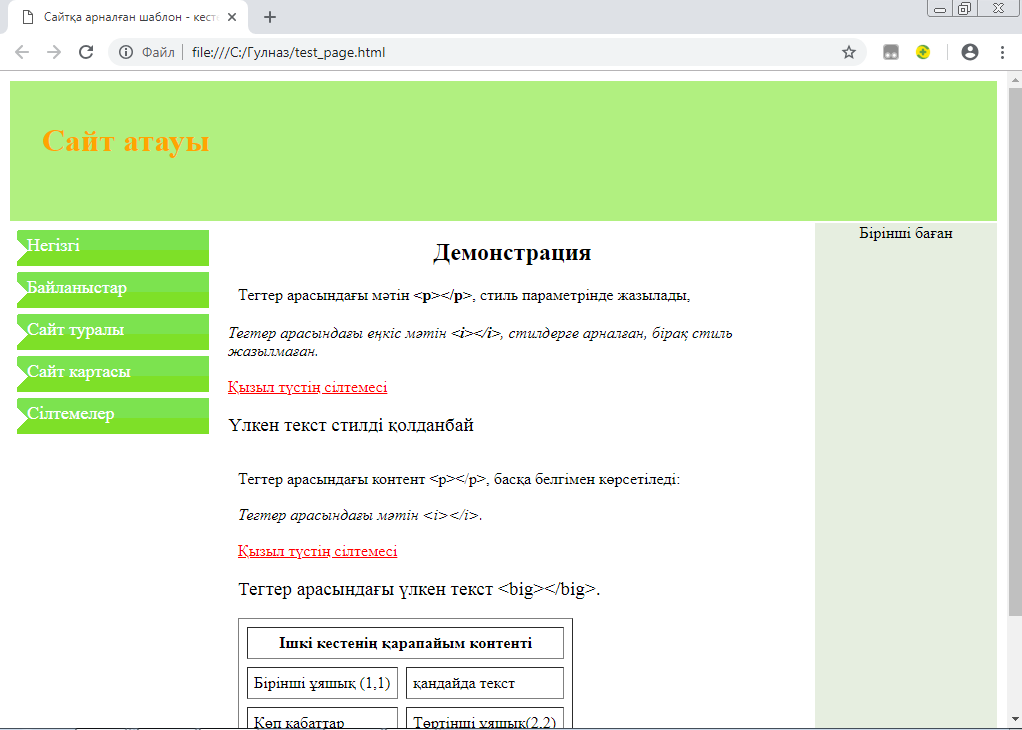
Task: Go back with the browser arrow
Action: 22,52
